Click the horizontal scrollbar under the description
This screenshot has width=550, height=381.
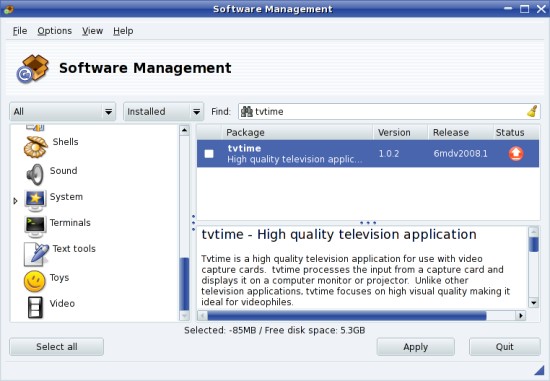pos(362,316)
